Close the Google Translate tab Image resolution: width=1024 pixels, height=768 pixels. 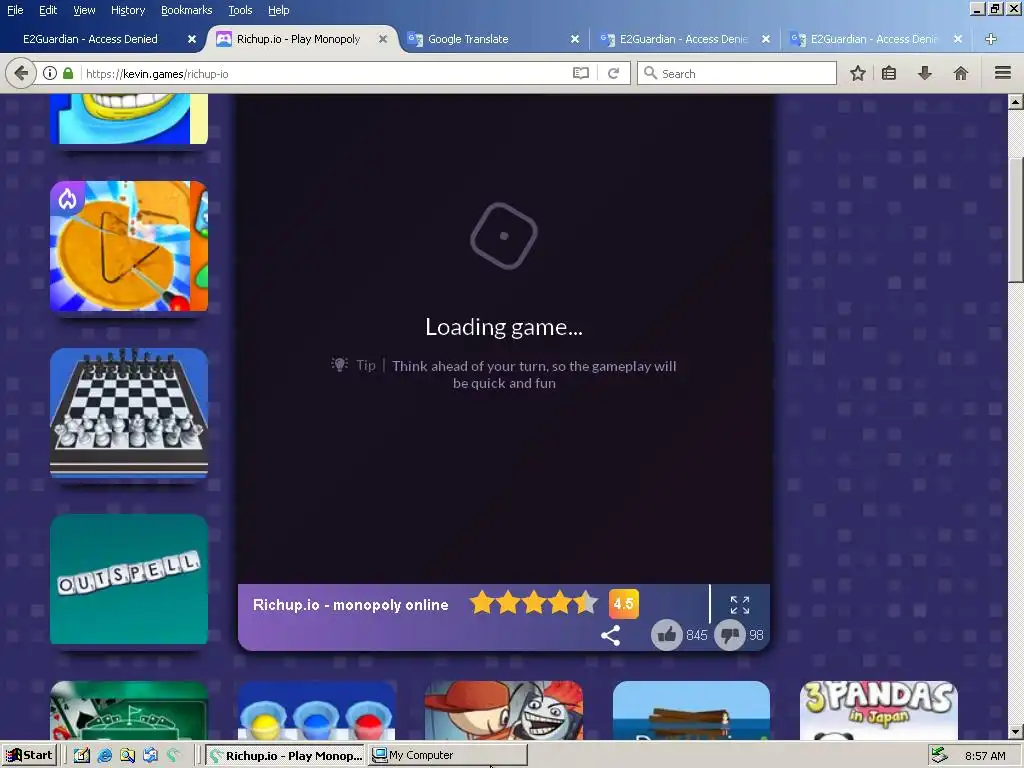575,39
